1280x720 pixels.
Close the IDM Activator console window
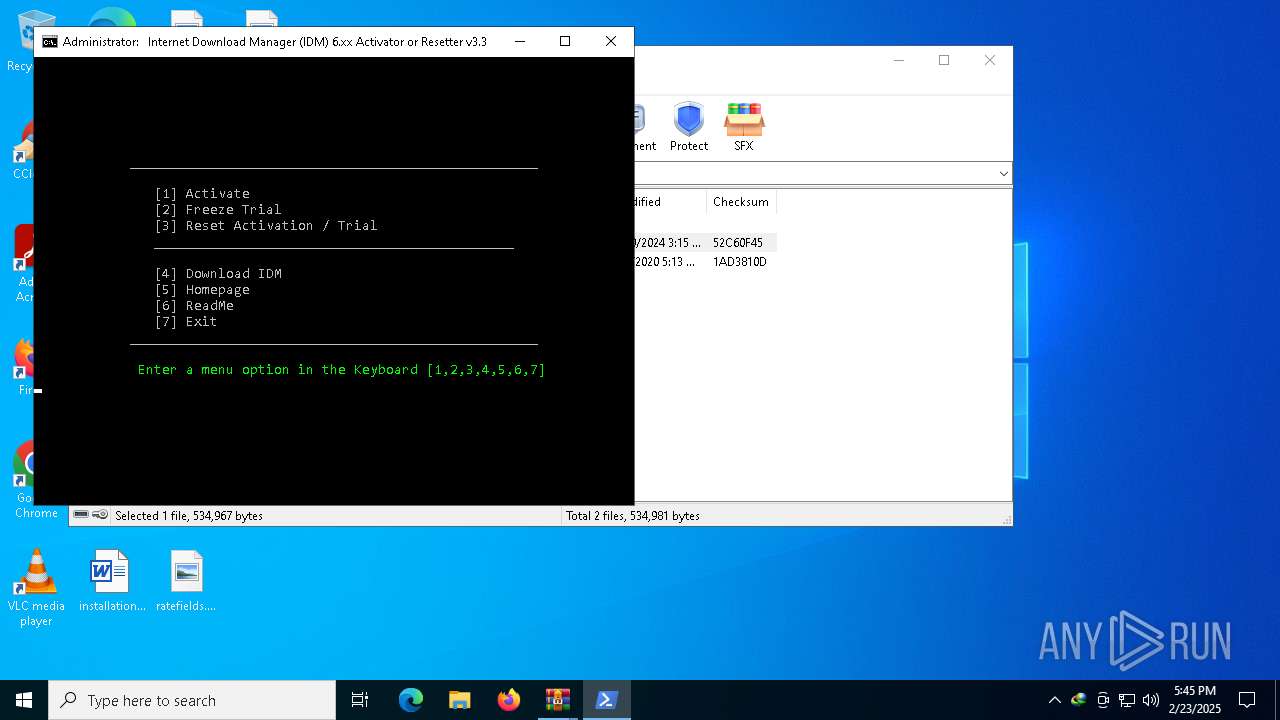click(x=611, y=42)
